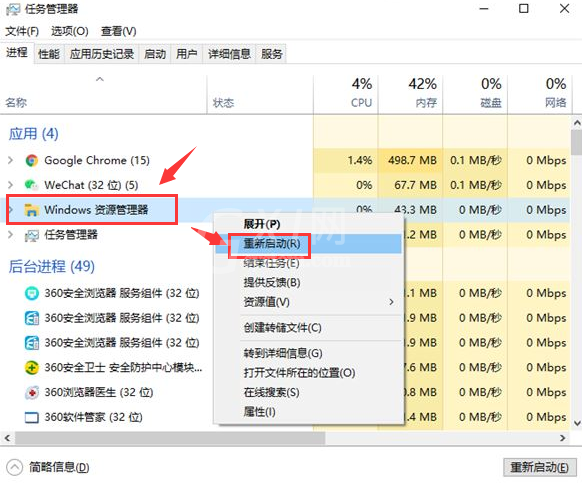The width and height of the screenshot is (582, 483).
Task: Sort by the 内存 column header
Action: (x=411, y=95)
